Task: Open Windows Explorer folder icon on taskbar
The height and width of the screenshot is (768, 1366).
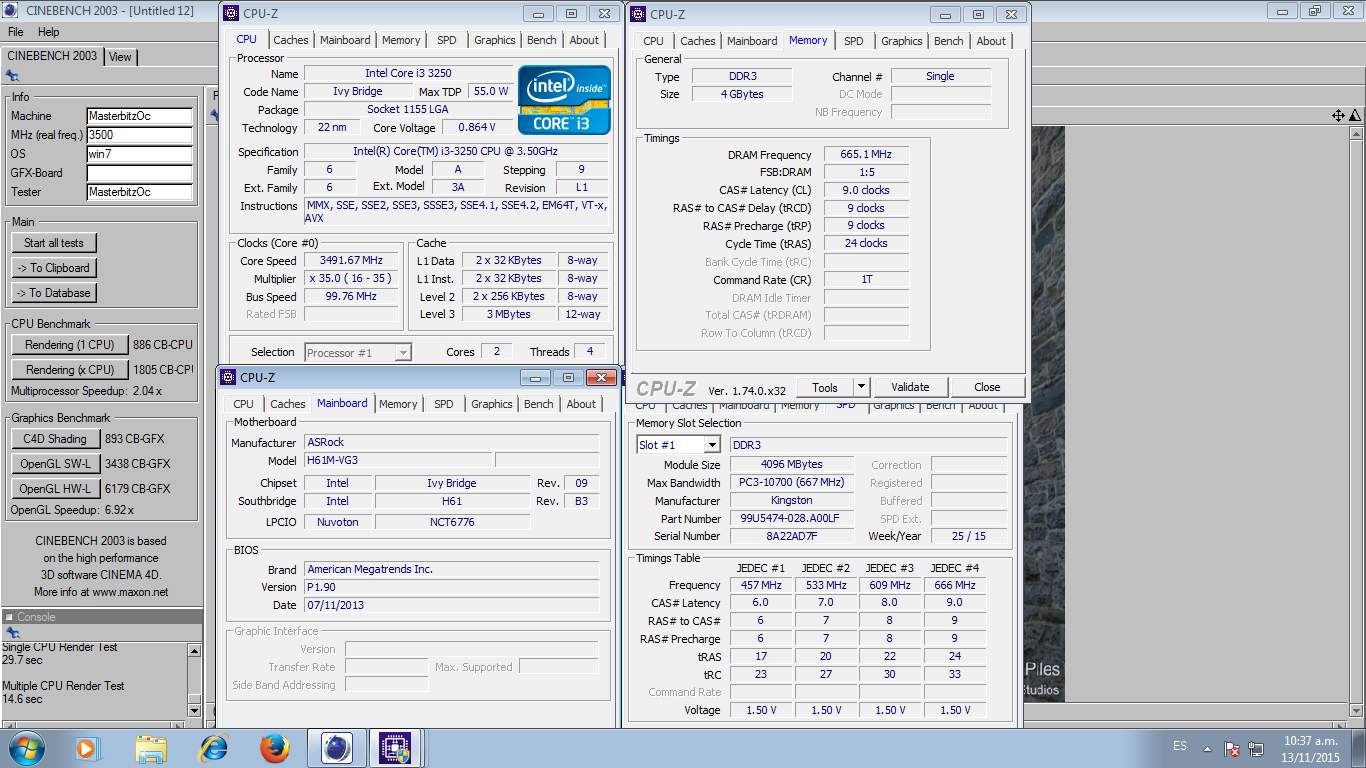Action: 151,747
